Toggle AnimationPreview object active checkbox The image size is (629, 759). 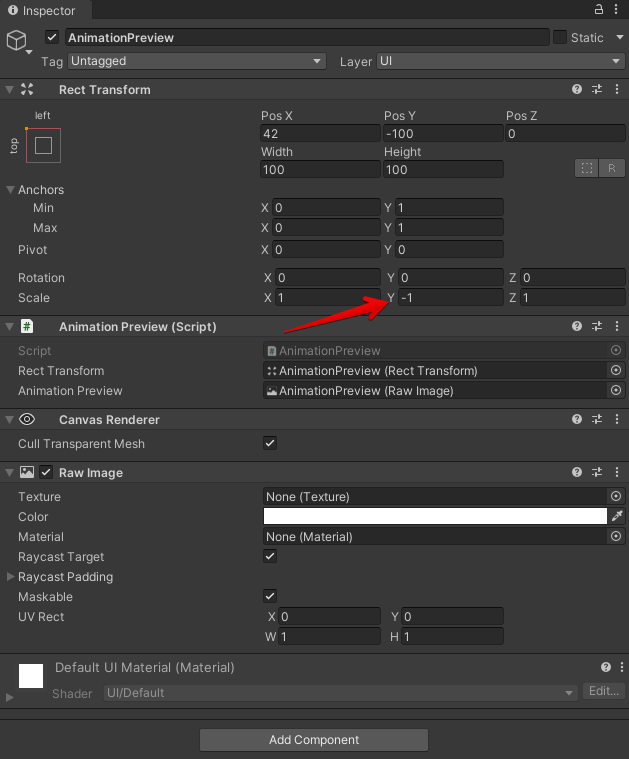[52, 37]
